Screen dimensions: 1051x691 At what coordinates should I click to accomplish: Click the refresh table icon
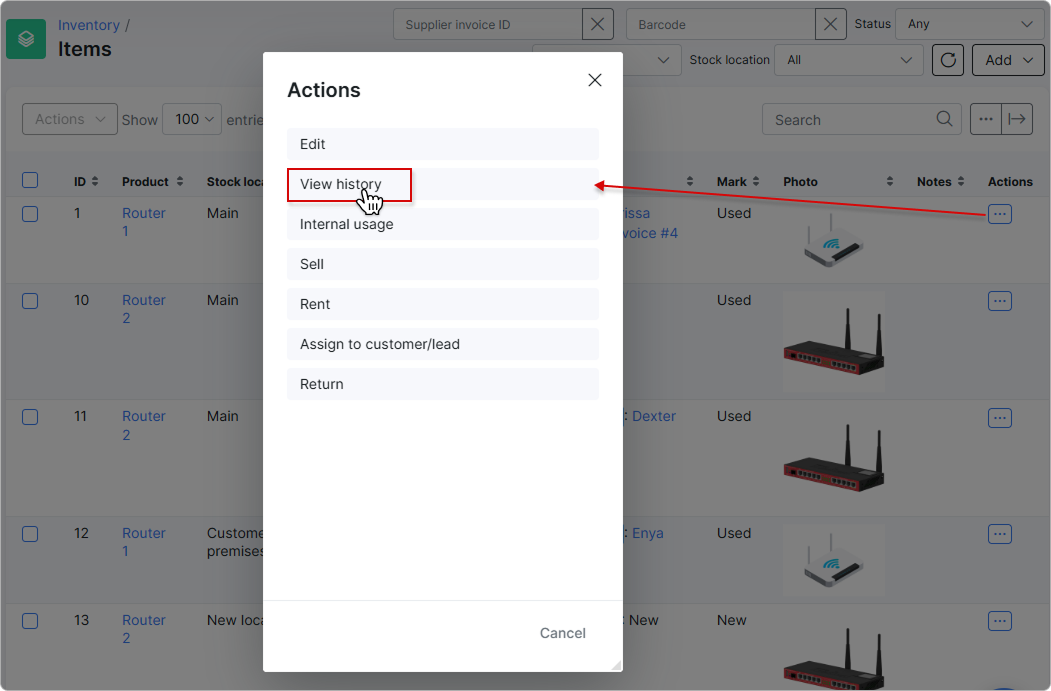tap(948, 60)
